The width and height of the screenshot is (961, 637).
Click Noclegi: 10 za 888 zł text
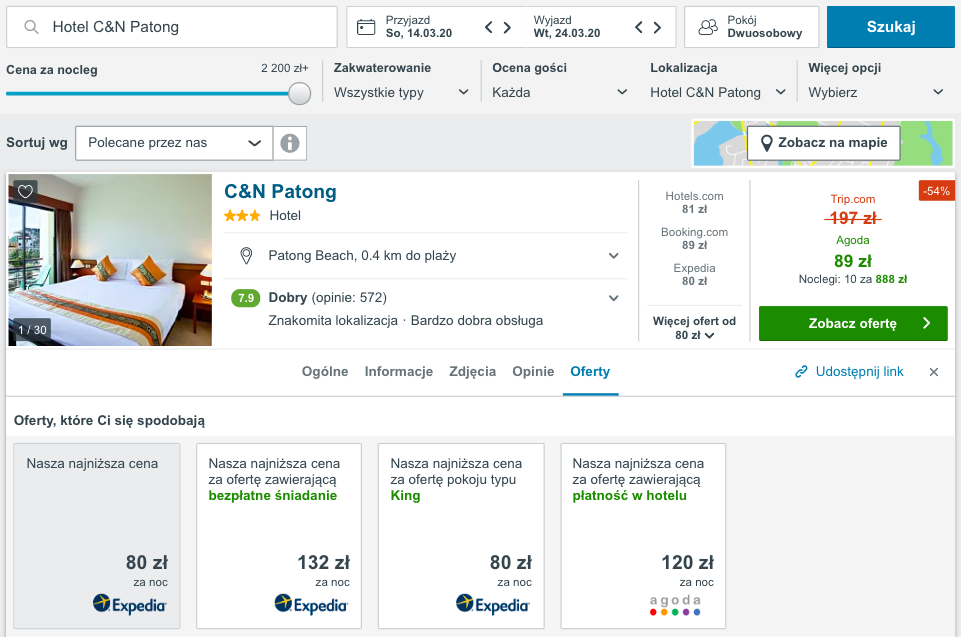coord(853,280)
